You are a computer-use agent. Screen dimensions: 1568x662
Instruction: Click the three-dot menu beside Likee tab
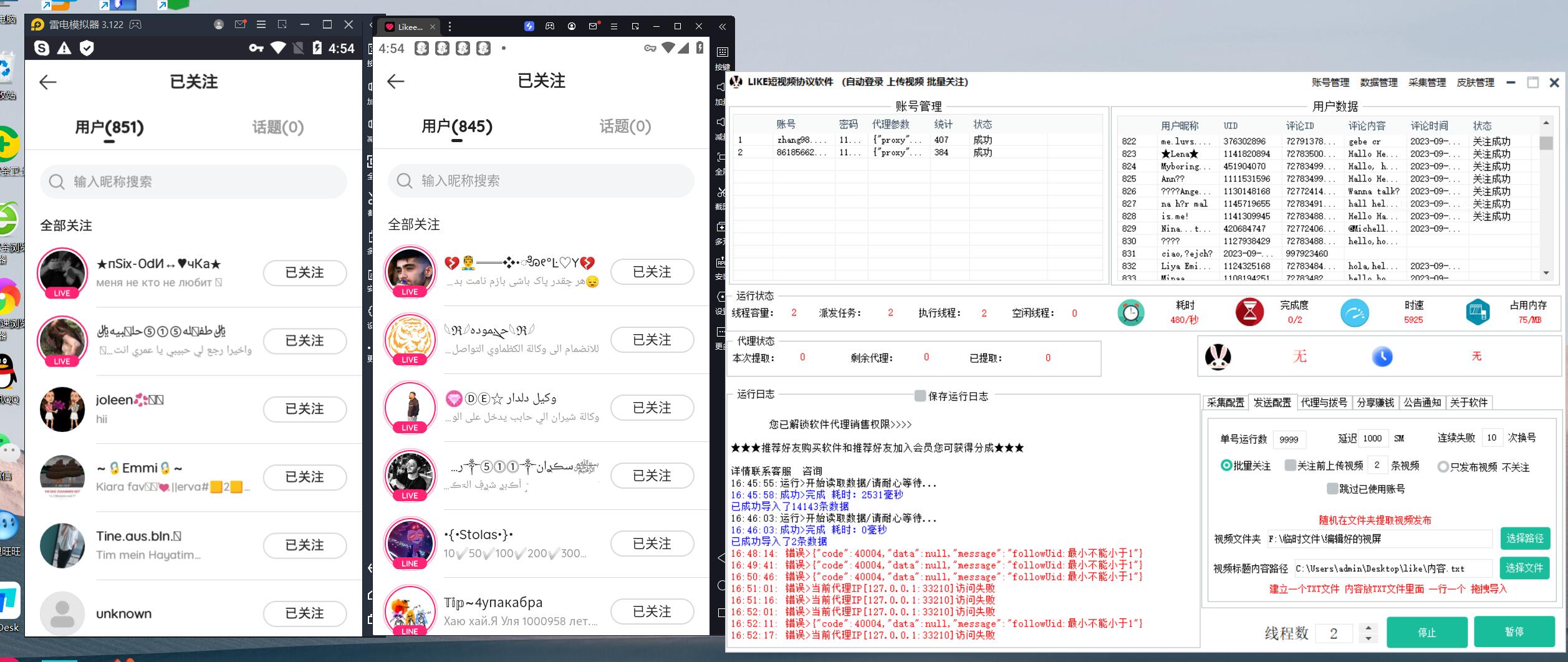(x=450, y=26)
